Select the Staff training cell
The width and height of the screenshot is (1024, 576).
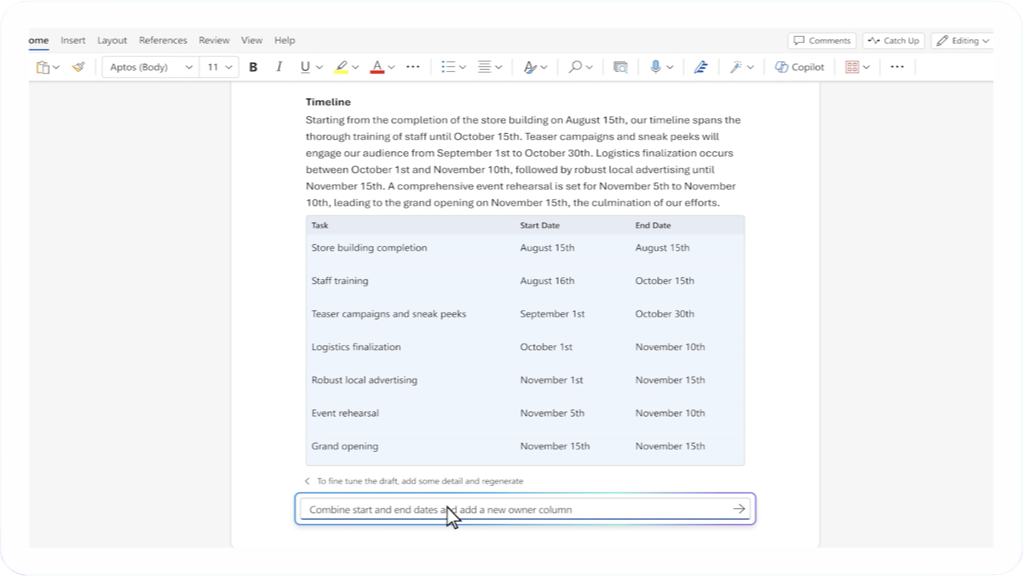pyautogui.click(x=340, y=281)
